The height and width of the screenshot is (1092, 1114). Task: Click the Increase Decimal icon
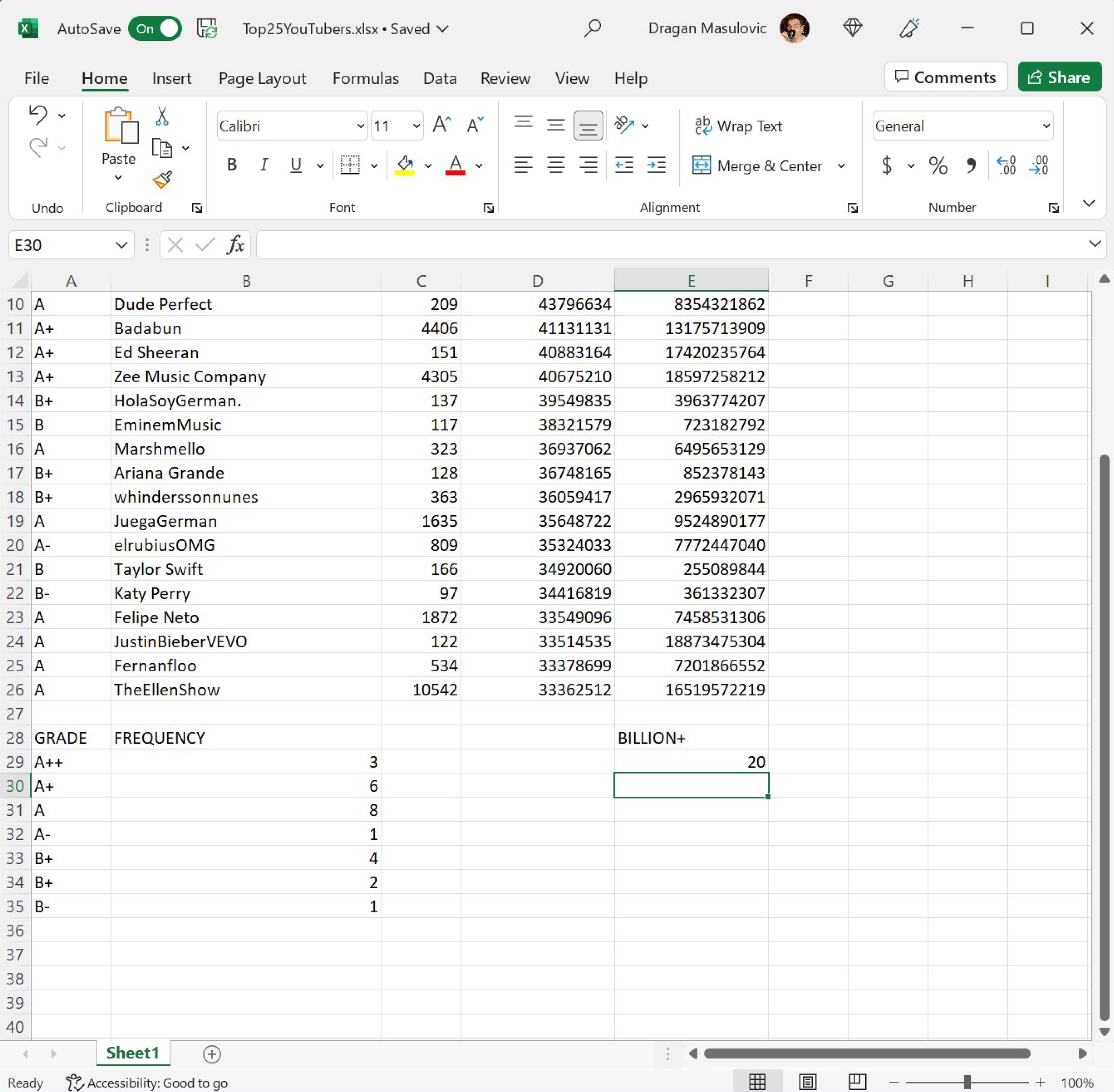click(1006, 166)
